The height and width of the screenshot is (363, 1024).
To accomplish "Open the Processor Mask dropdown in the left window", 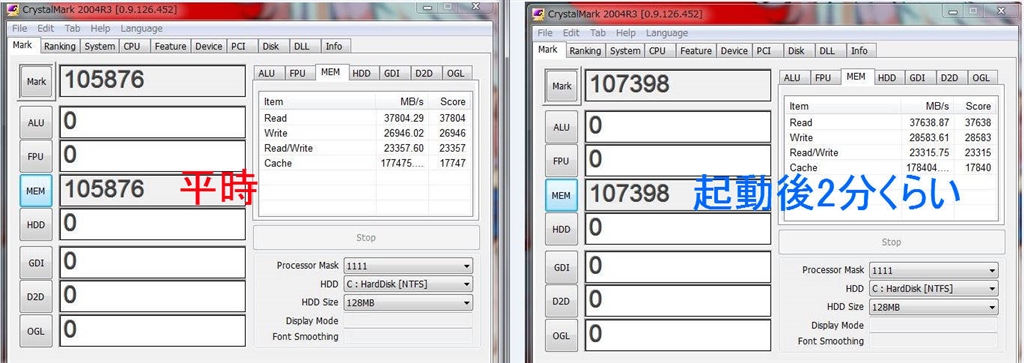I will 408,266.
